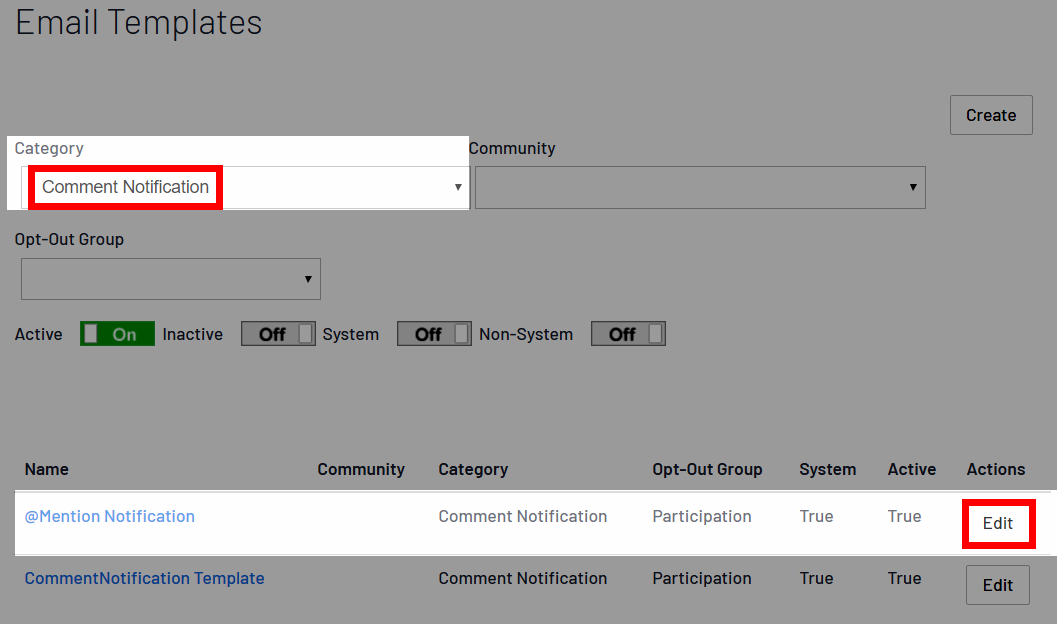Select Comment Notification category cell for CommentNotification Template row
Image resolution: width=1057 pixels, height=624 pixels.
click(x=522, y=578)
